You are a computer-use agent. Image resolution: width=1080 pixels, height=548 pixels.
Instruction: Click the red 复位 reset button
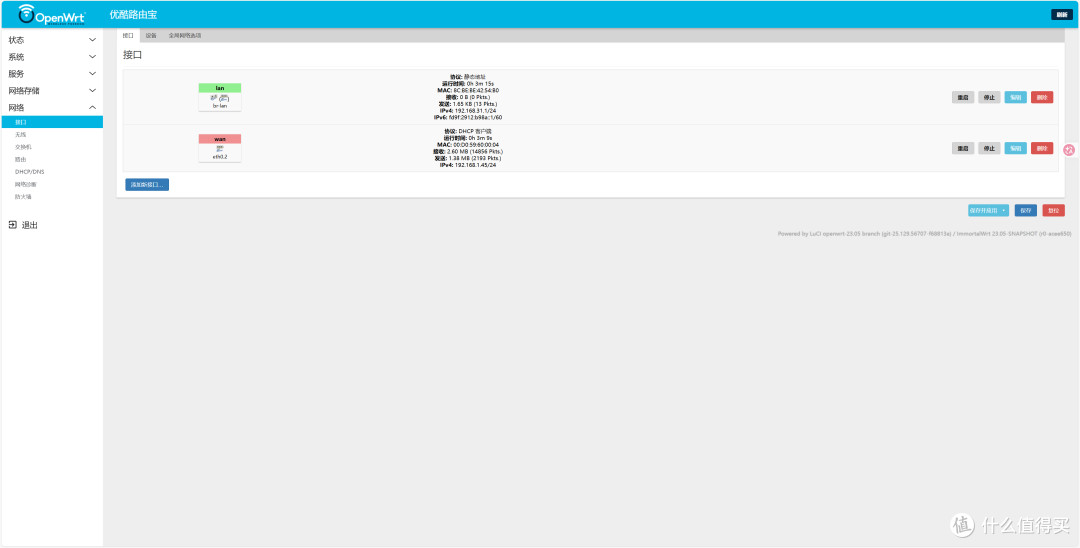(x=1053, y=211)
